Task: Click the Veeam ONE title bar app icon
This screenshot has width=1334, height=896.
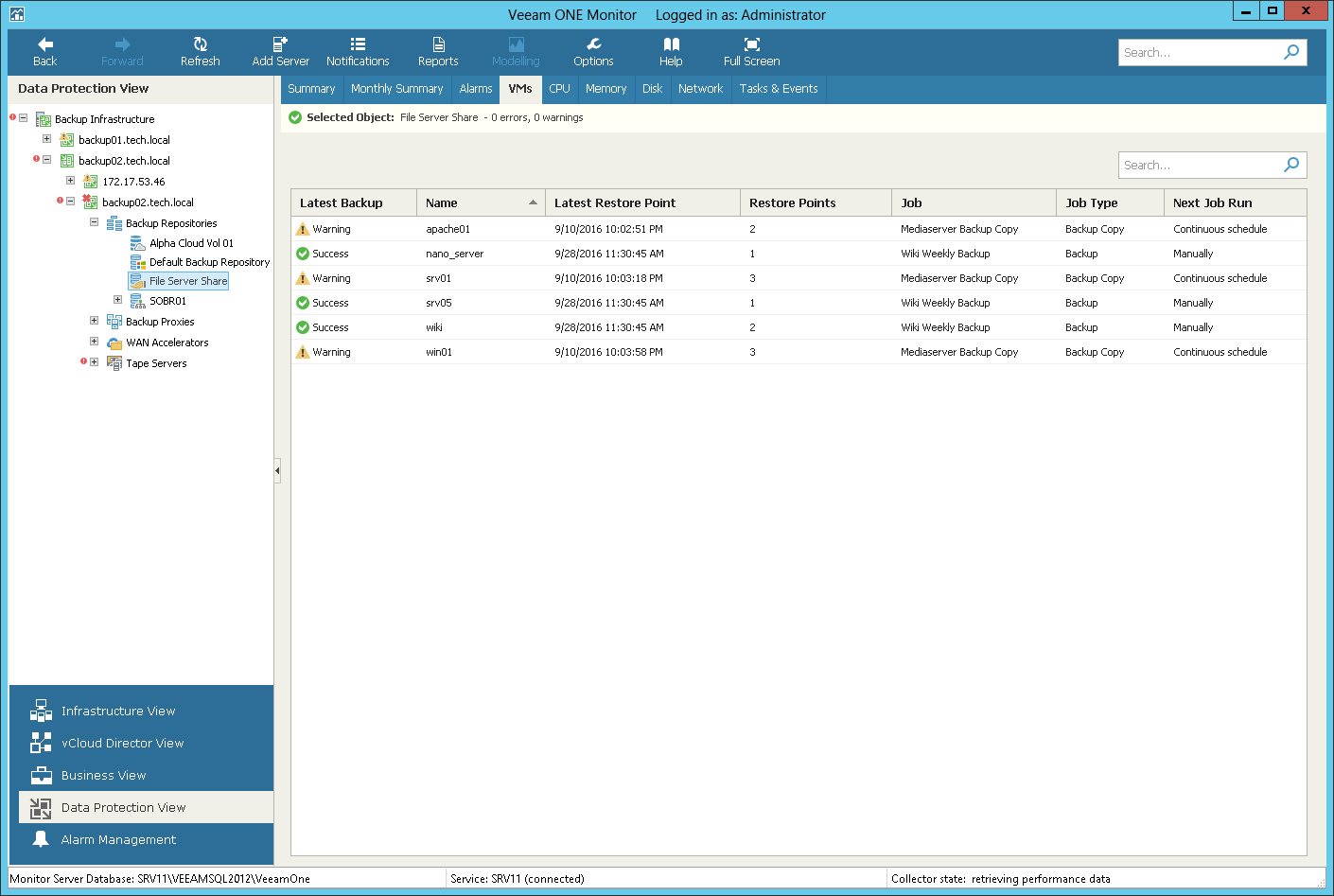Action: coord(17,14)
